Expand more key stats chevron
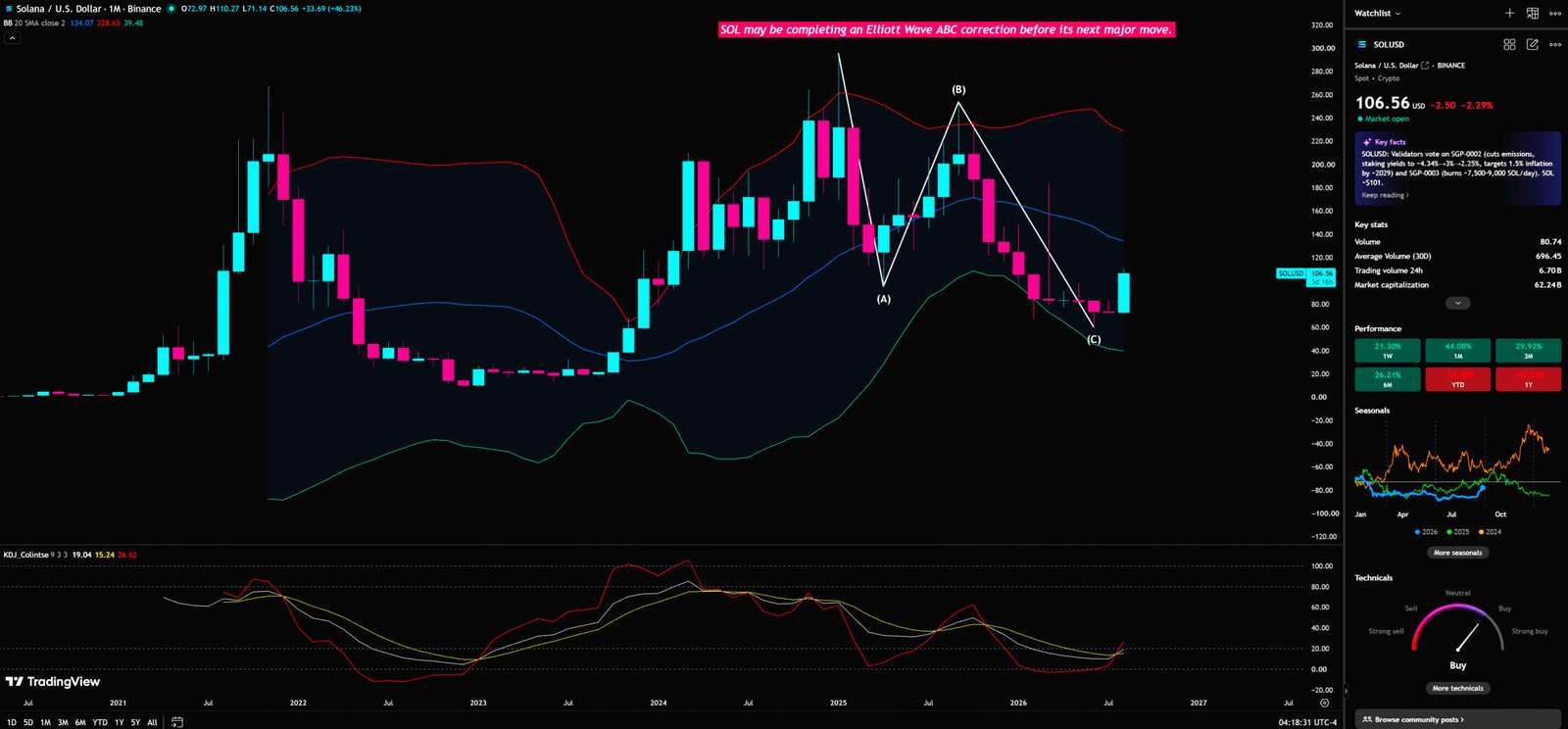The height and width of the screenshot is (729, 1568). point(1457,303)
